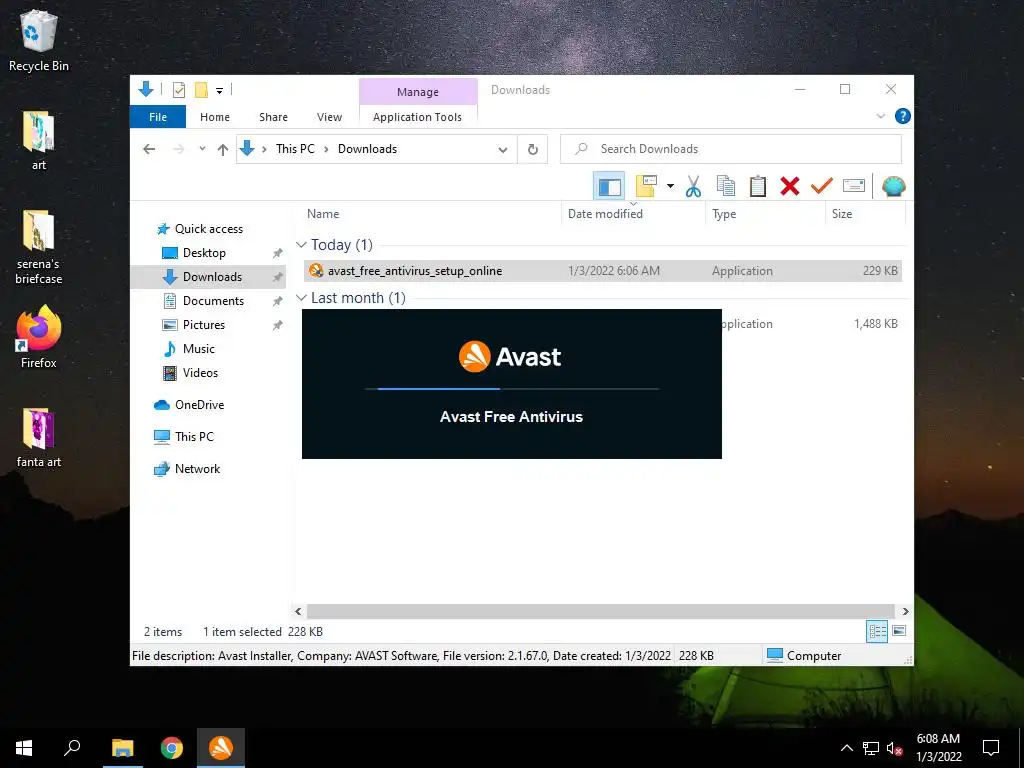
Task: Click the preview pane toggle icon
Action: (x=609, y=186)
